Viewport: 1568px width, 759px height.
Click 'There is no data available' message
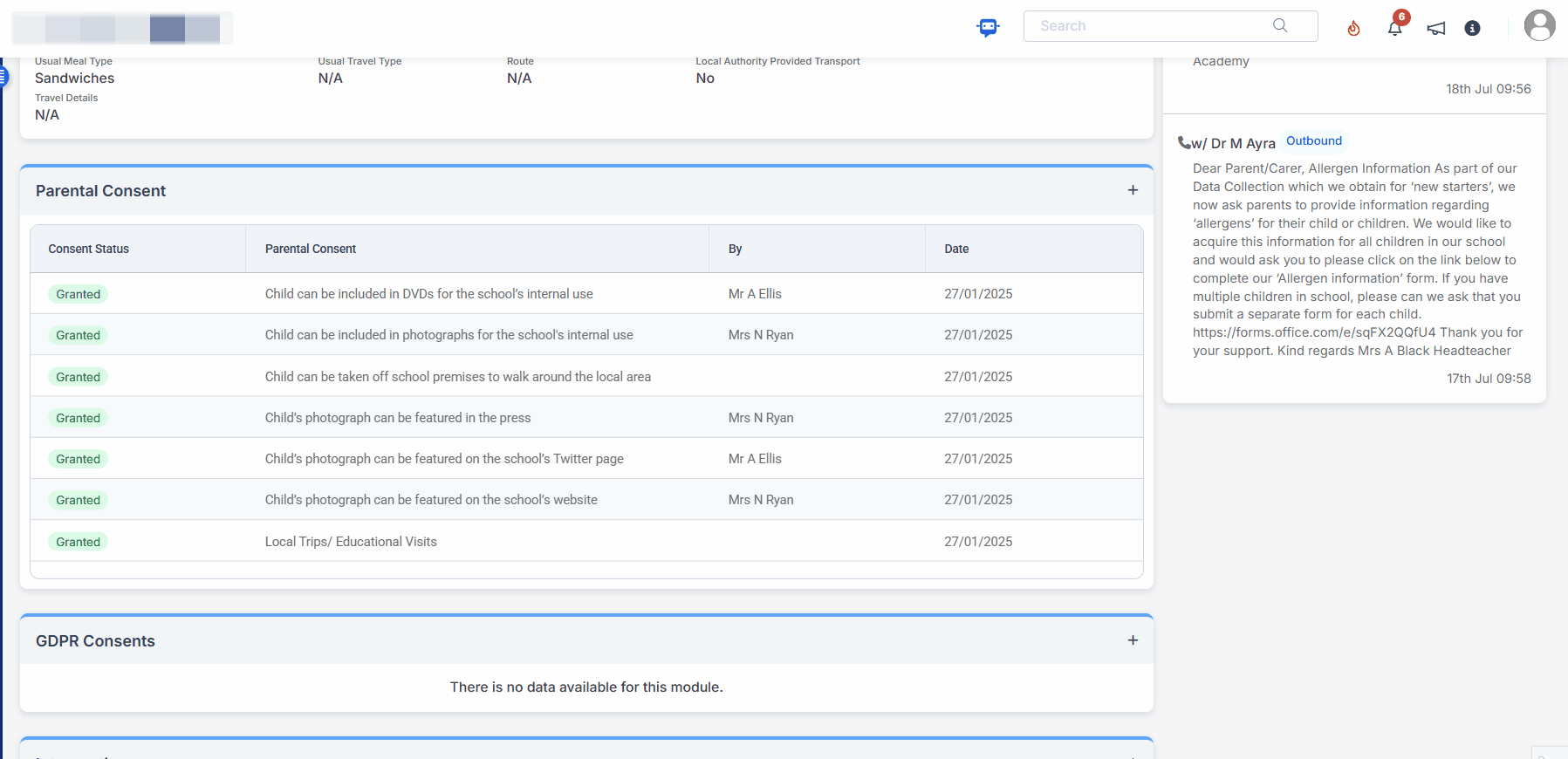[586, 687]
